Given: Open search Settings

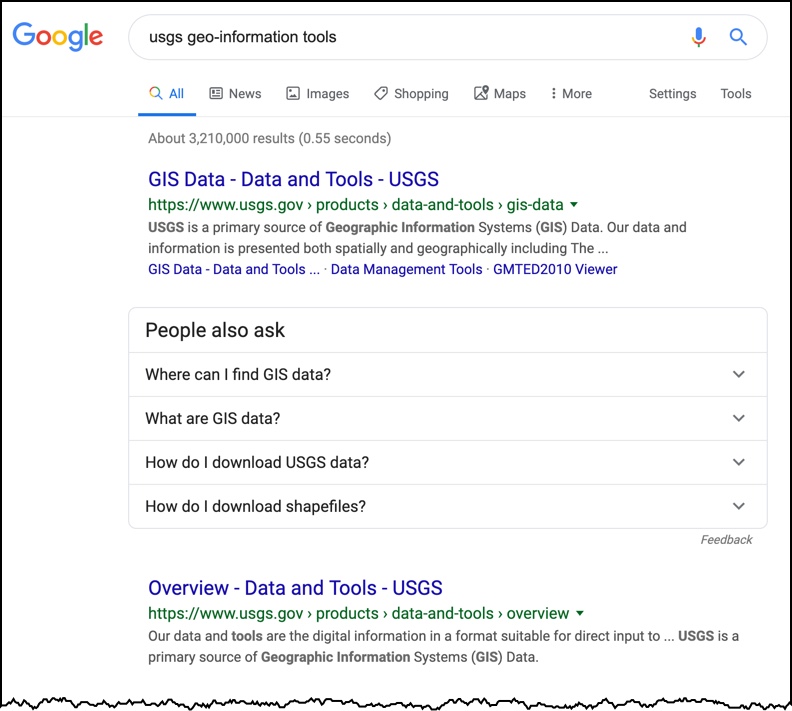Looking at the screenshot, I should (672, 93).
